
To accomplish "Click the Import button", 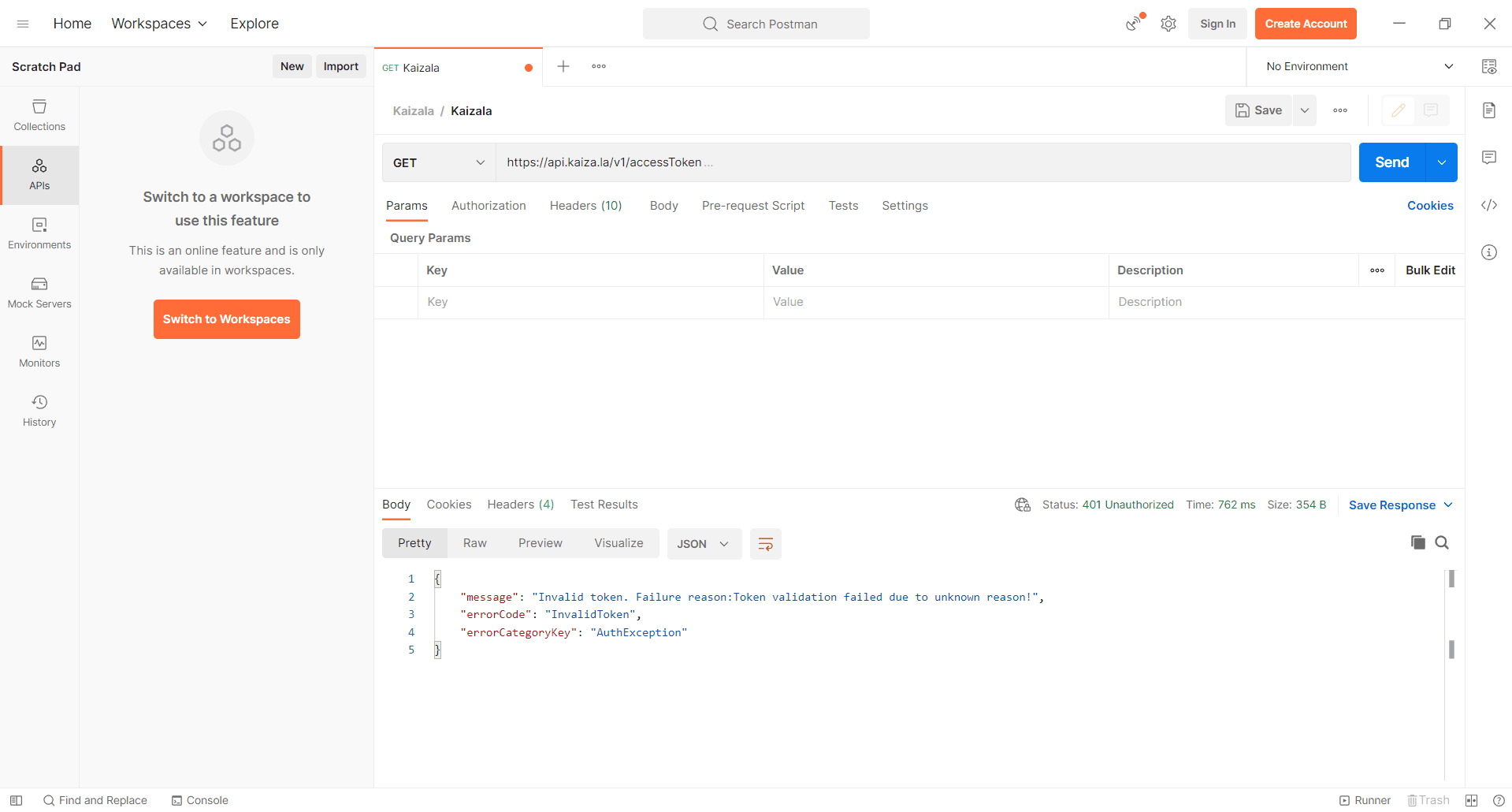I will (x=340, y=66).
